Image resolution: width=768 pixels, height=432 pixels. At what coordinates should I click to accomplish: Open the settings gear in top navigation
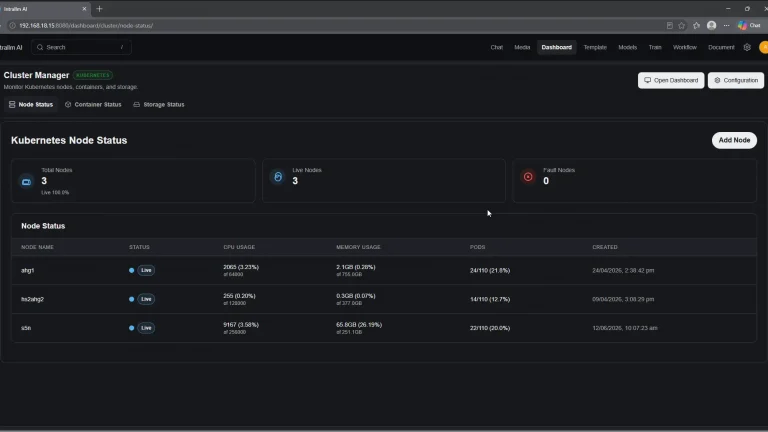(747, 47)
